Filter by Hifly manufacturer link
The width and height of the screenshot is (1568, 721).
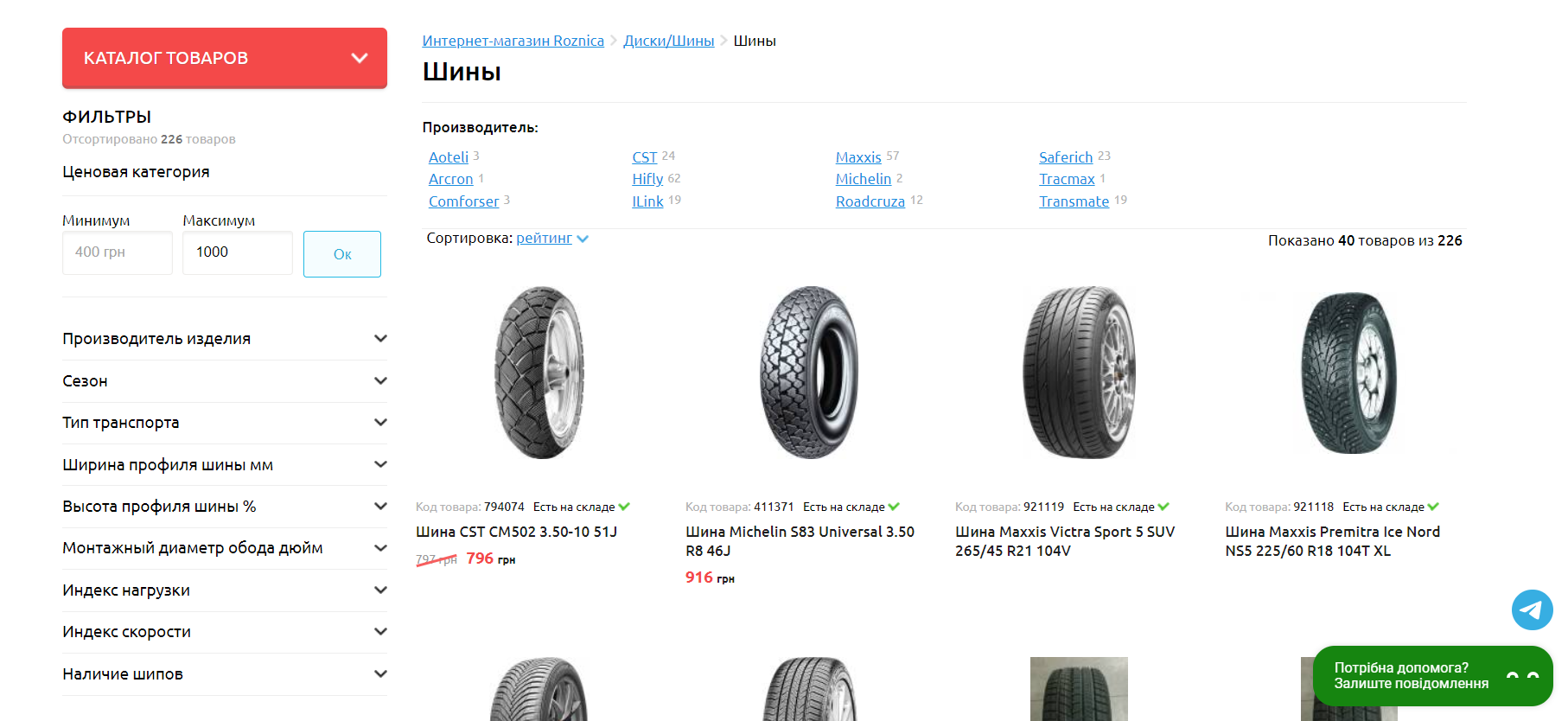(647, 179)
